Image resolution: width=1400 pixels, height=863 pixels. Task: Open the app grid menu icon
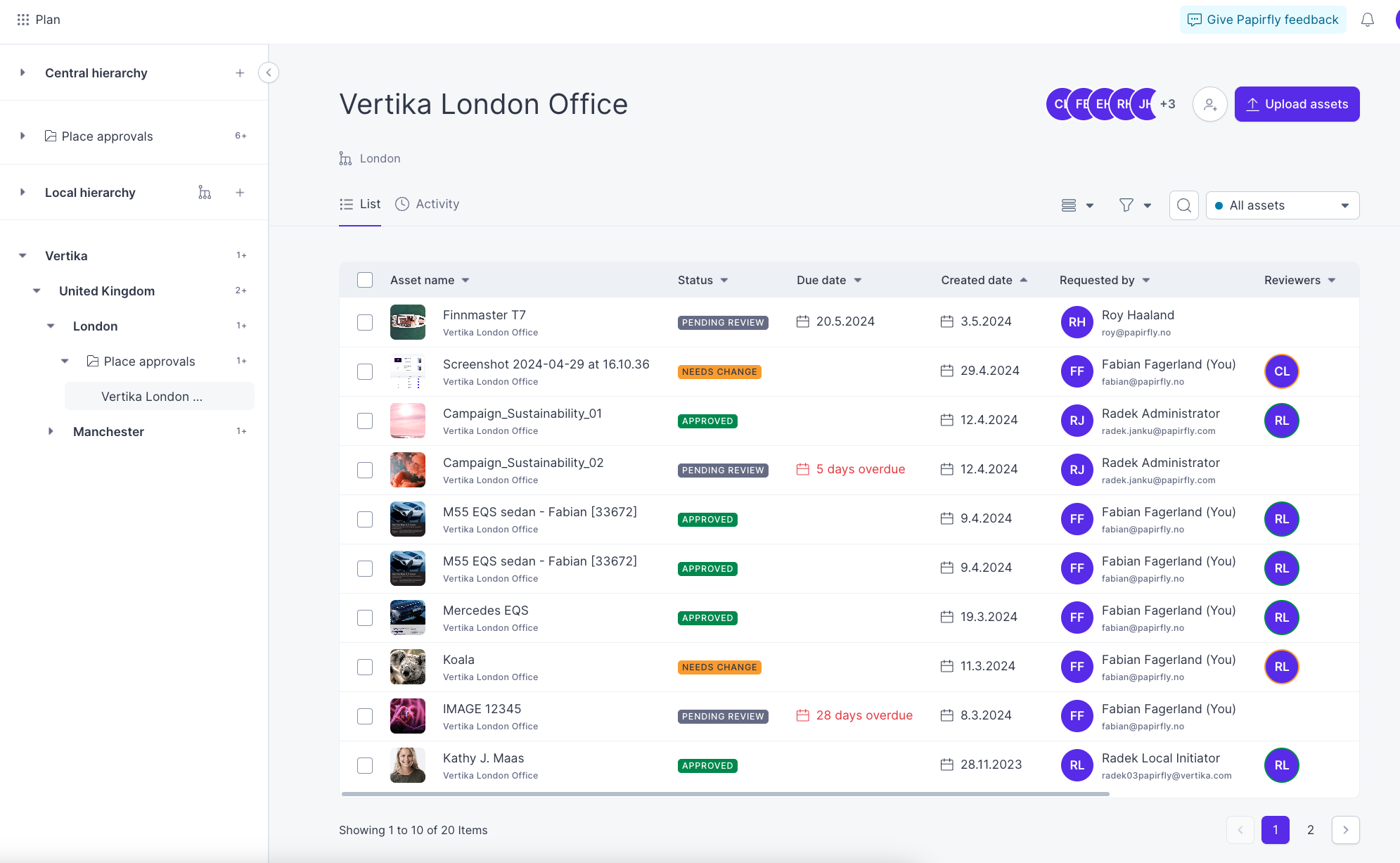tap(23, 20)
